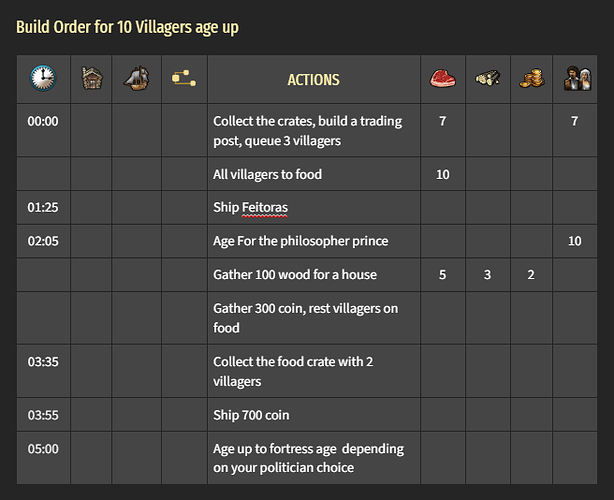This screenshot has width=614, height=500.
Task: Click the ACTIONS column header
Action: click(313, 79)
